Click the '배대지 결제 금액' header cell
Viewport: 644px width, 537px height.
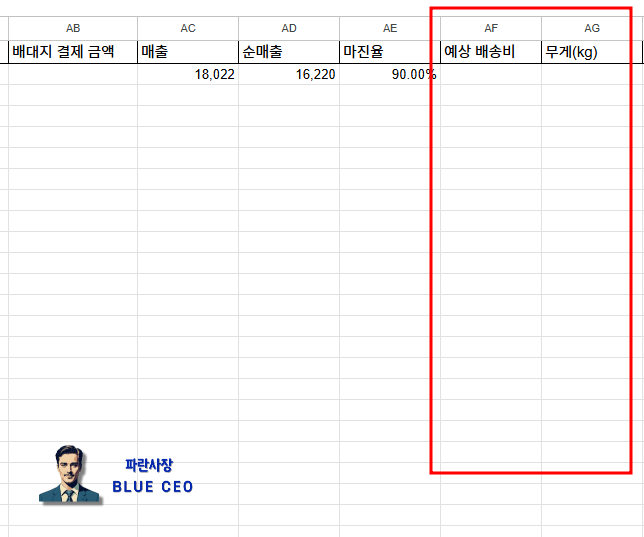[x=73, y=52]
